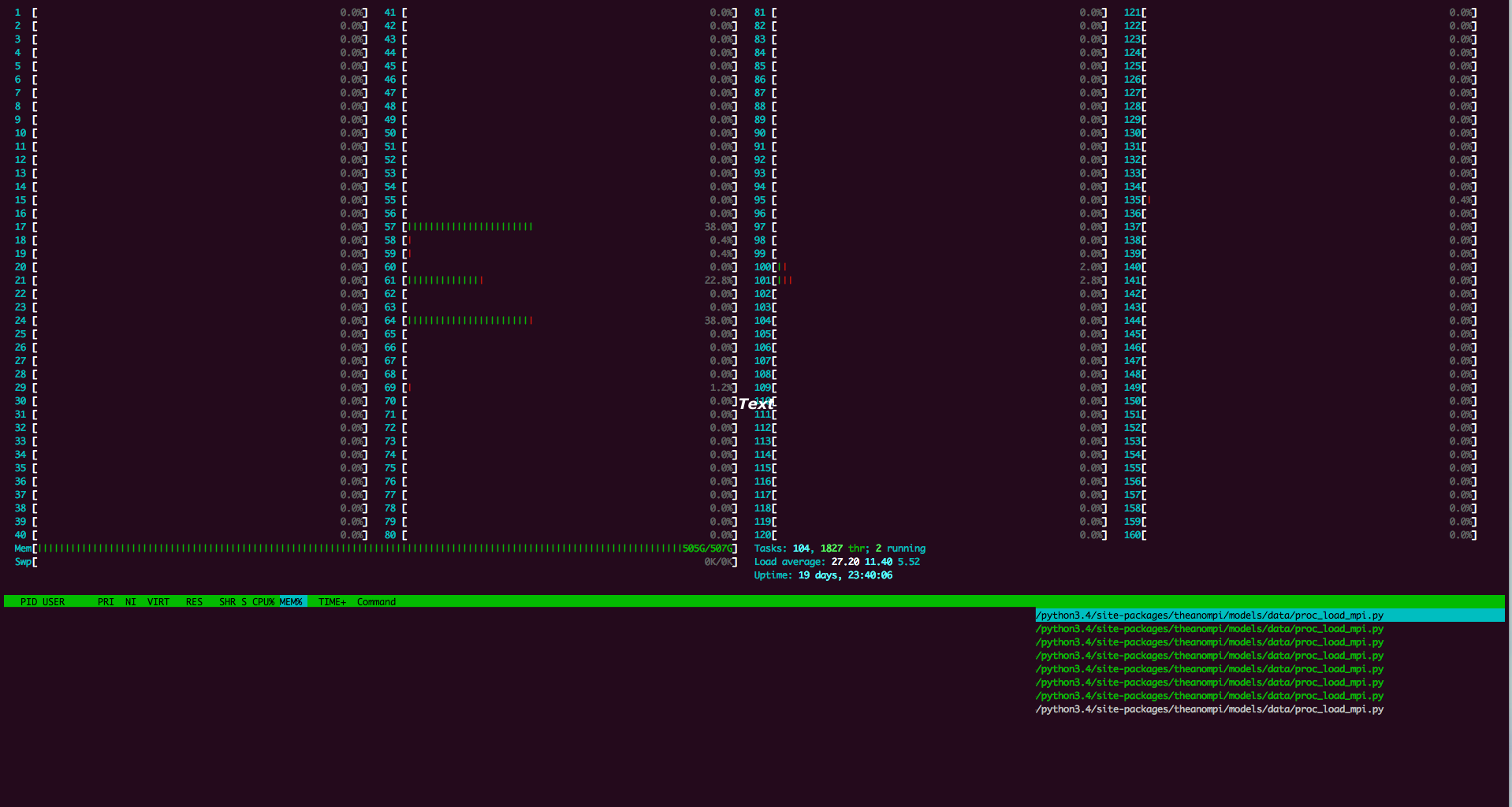Viewport: 1512px width, 807px height.
Task: Click the Tasks count readout
Action: pos(840,549)
